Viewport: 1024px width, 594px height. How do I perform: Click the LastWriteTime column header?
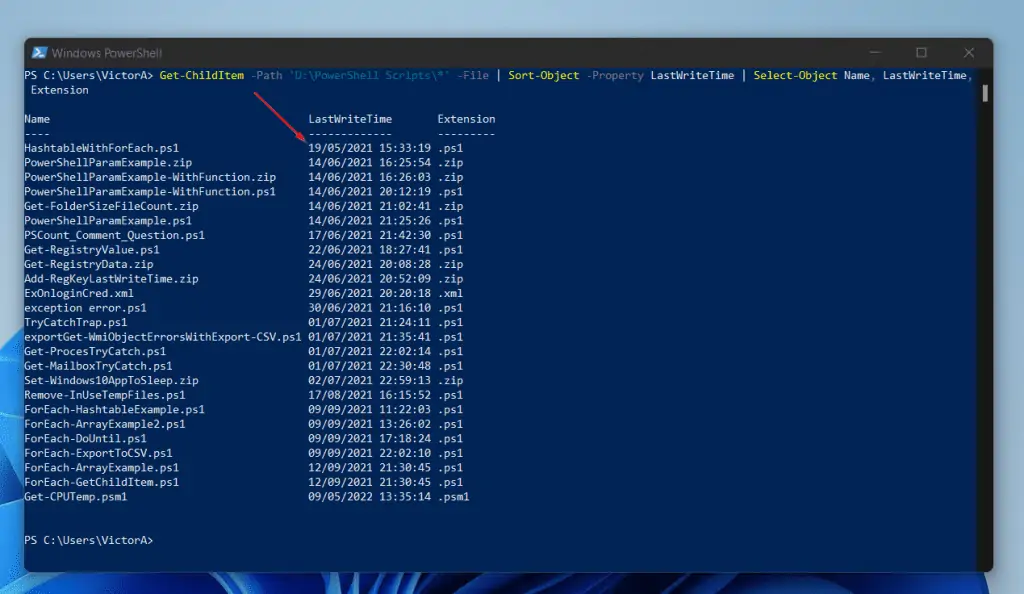click(350, 119)
